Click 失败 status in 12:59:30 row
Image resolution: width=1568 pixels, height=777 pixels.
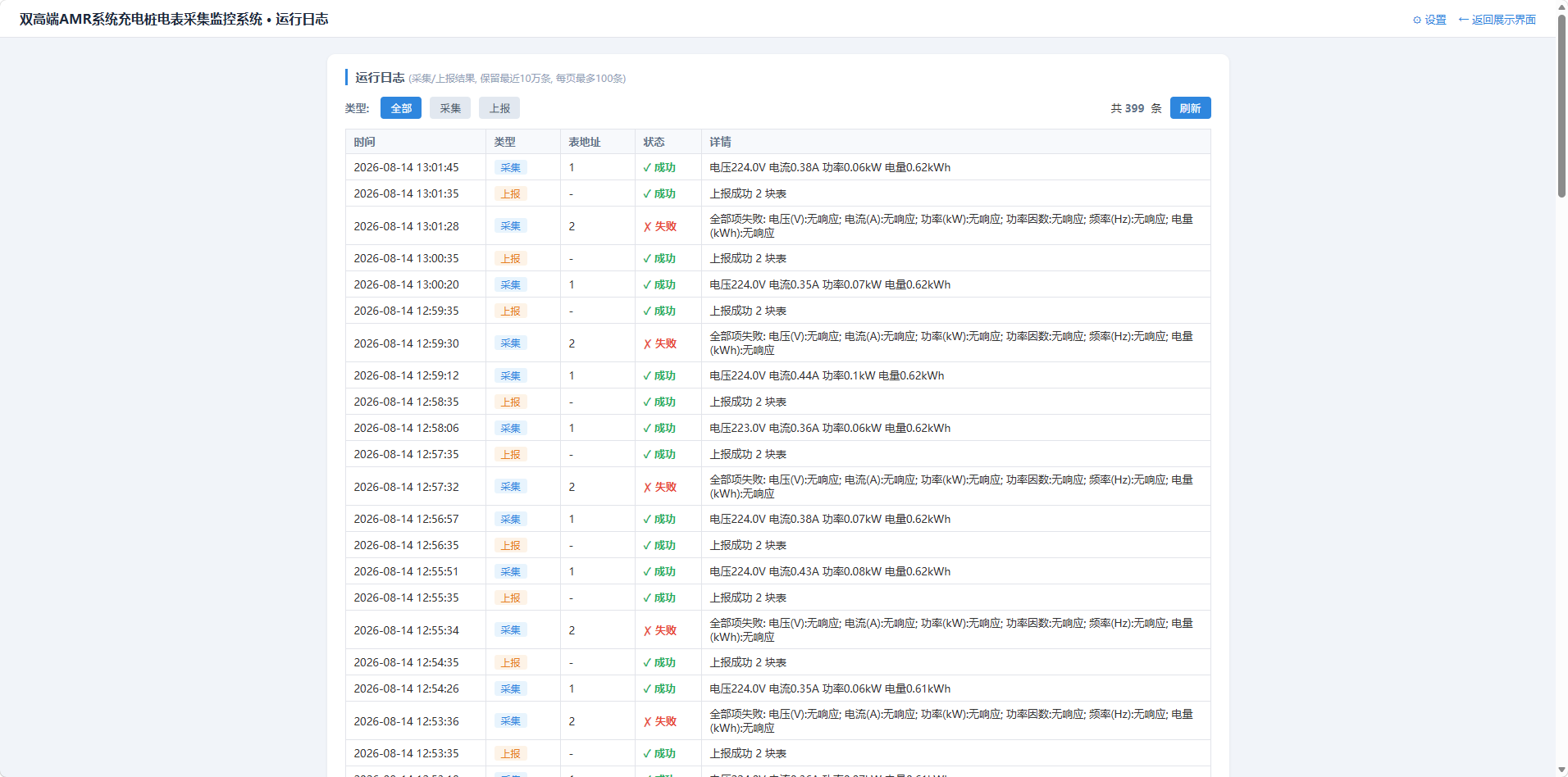(660, 343)
